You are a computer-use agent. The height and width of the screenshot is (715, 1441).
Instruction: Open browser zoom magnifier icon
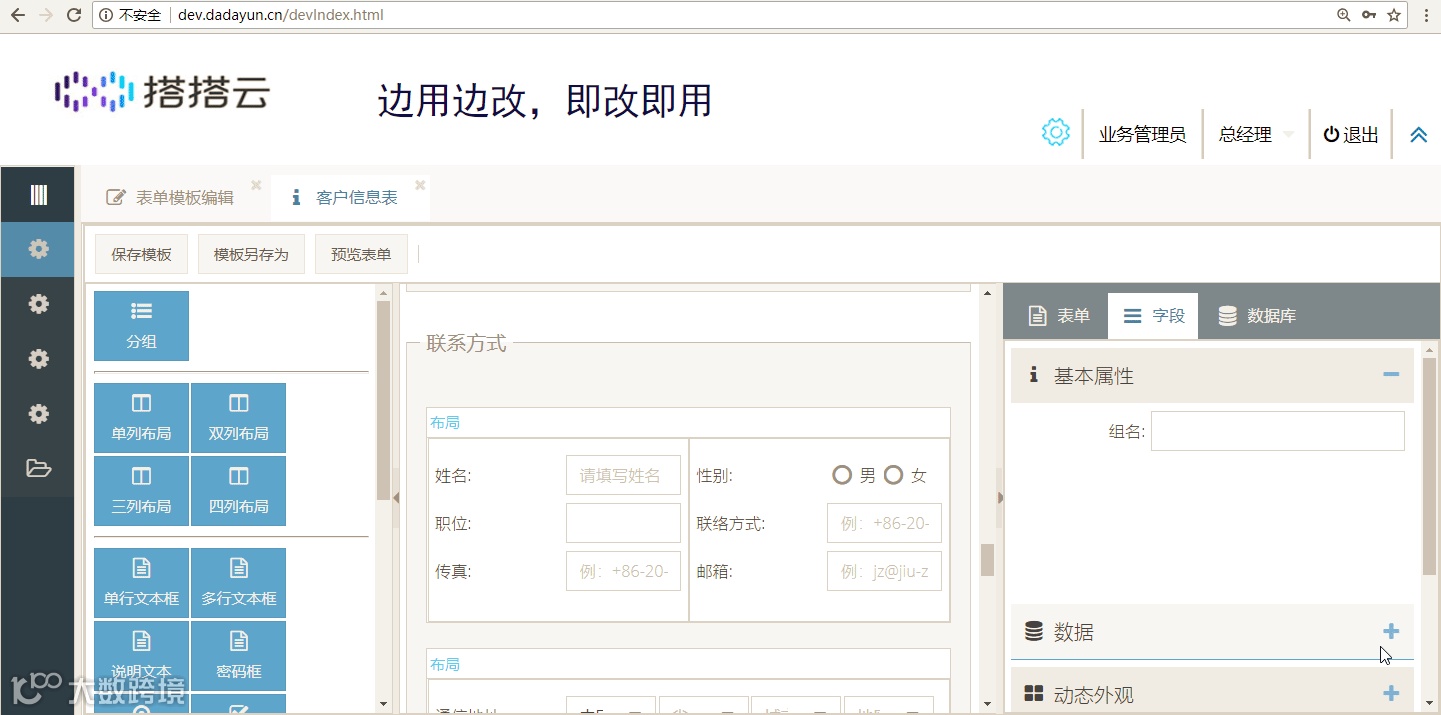coord(1343,15)
